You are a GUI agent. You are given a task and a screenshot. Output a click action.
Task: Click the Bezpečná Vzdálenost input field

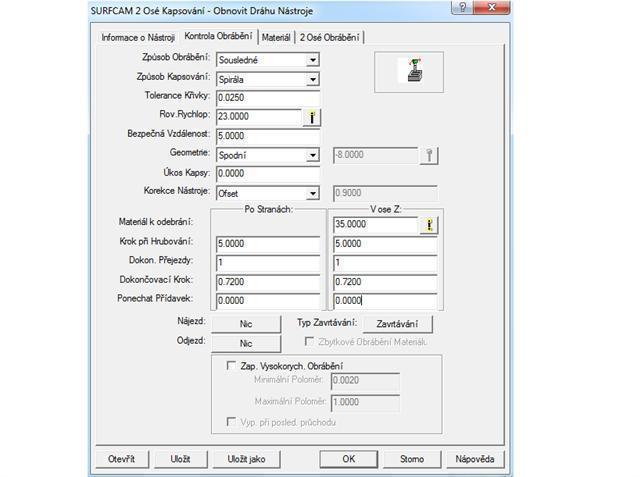click(259, 136)
